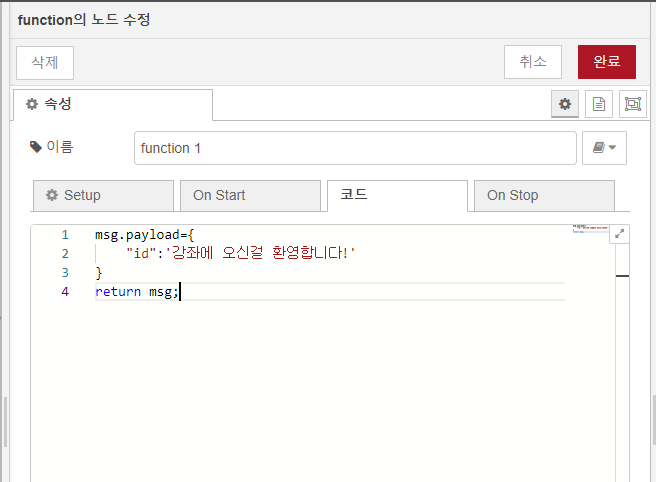This screenshot has height=482, width=656.
Task: Click the red 완료 done button
Action: (x=607, y=62)
